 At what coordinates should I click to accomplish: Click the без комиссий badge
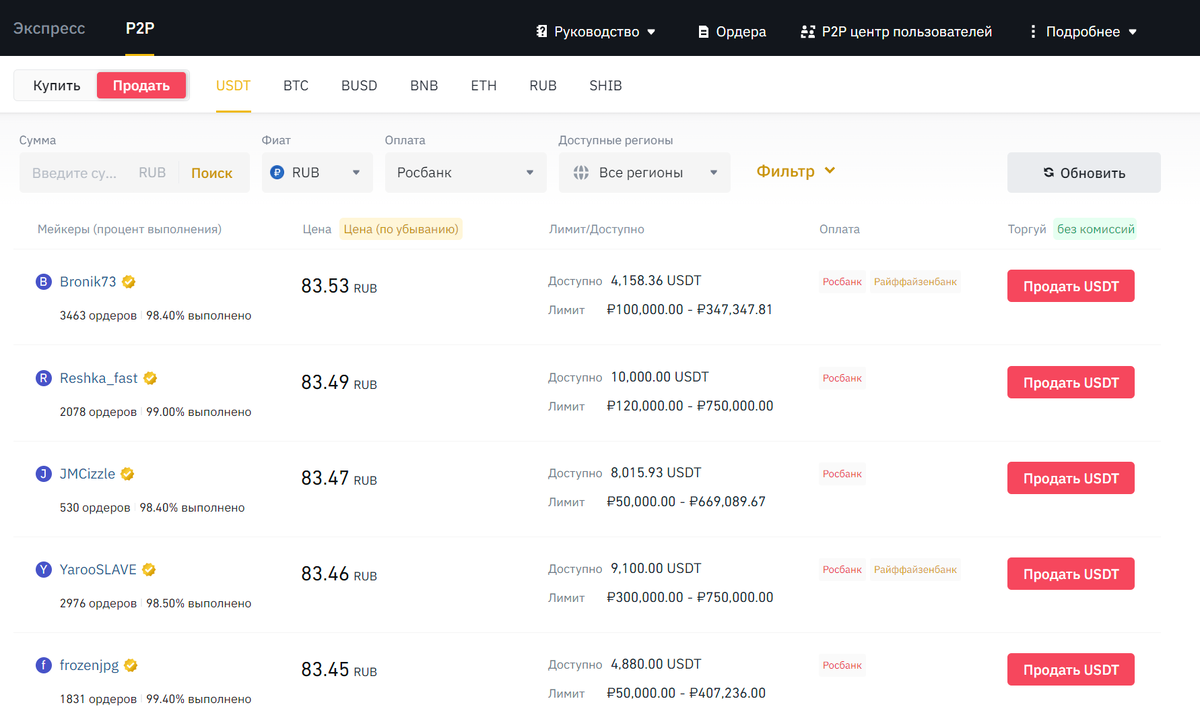(x=1096, y=229)
